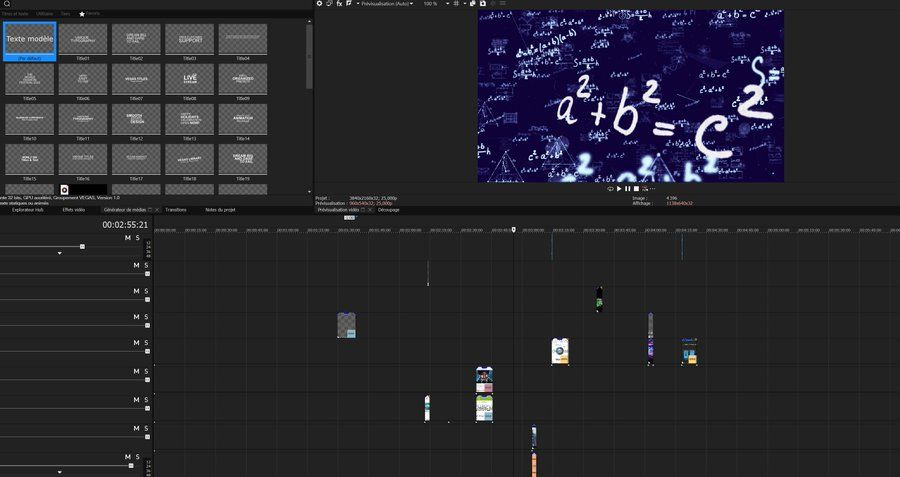Switch to the Transitions tab
900x477 pixels.
pyautogui.click(x=175, y=210)
